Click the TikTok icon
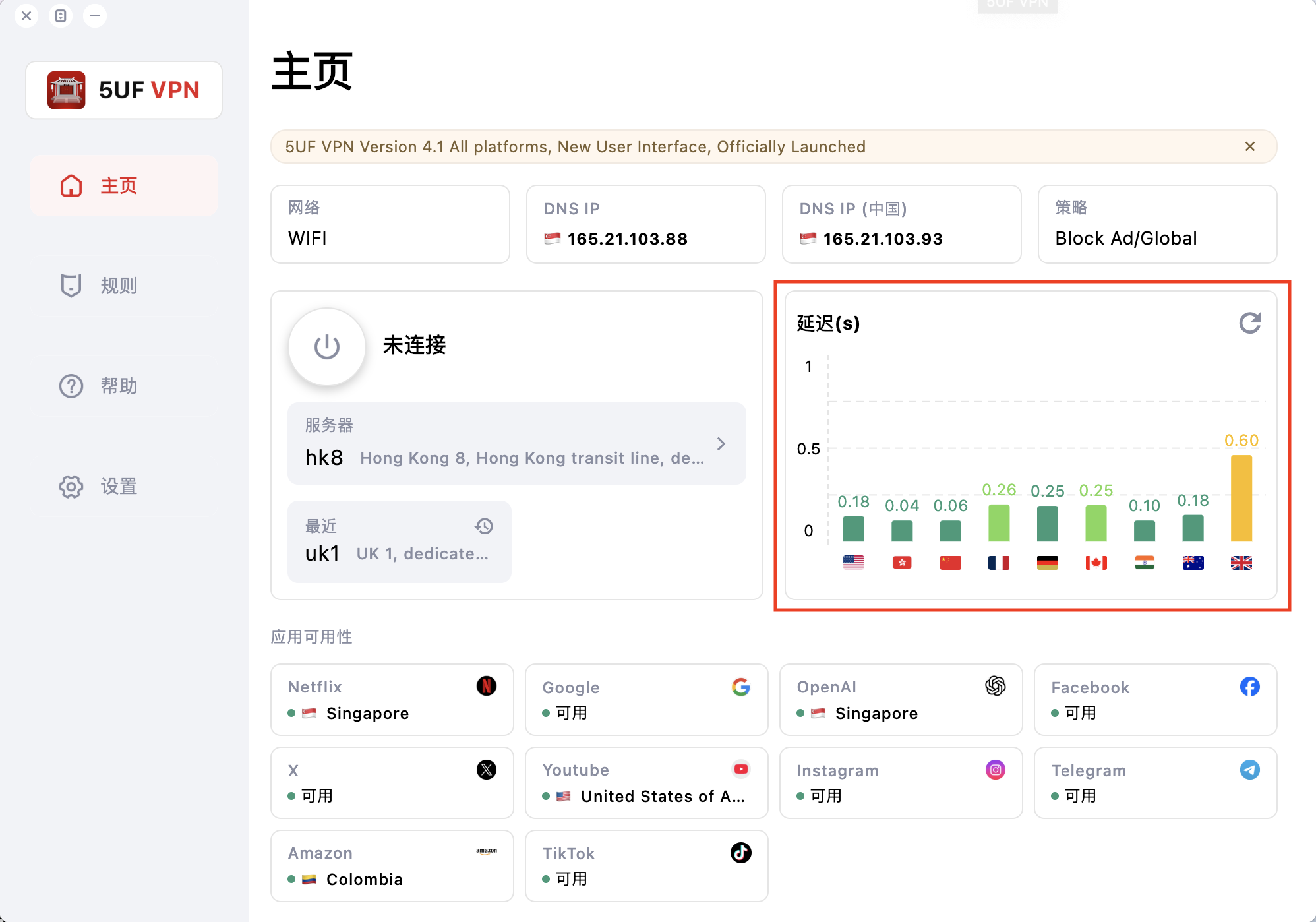 click(740, 853)
